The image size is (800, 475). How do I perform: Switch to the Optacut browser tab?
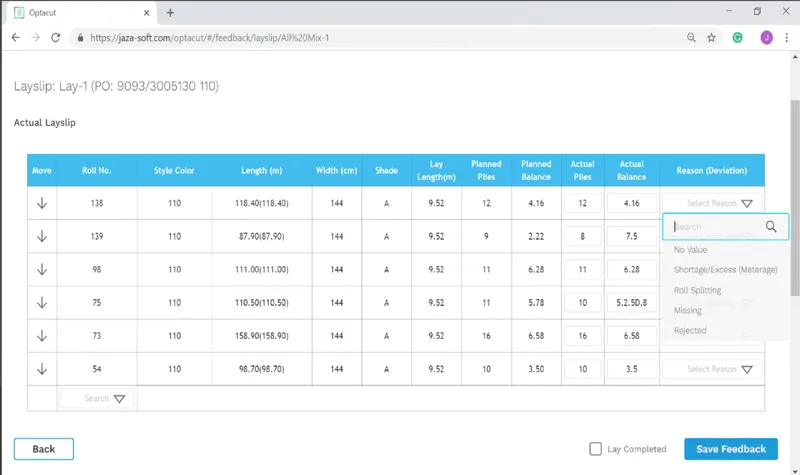click(82, 13)
